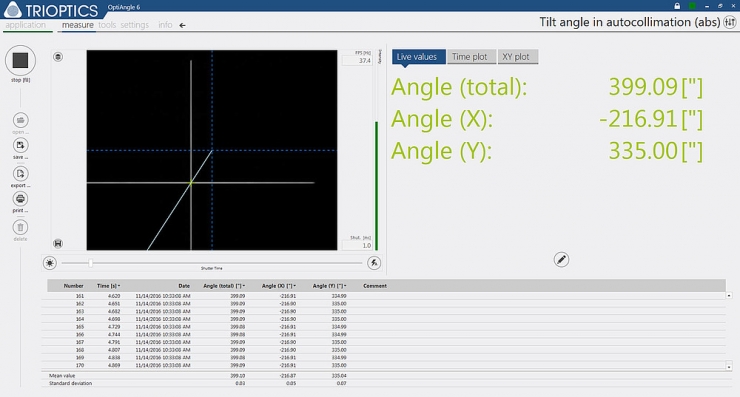Expand the Time [s] column dropdown
The height and width of the screenshot is (397, 740).
[x=119, y=286]
